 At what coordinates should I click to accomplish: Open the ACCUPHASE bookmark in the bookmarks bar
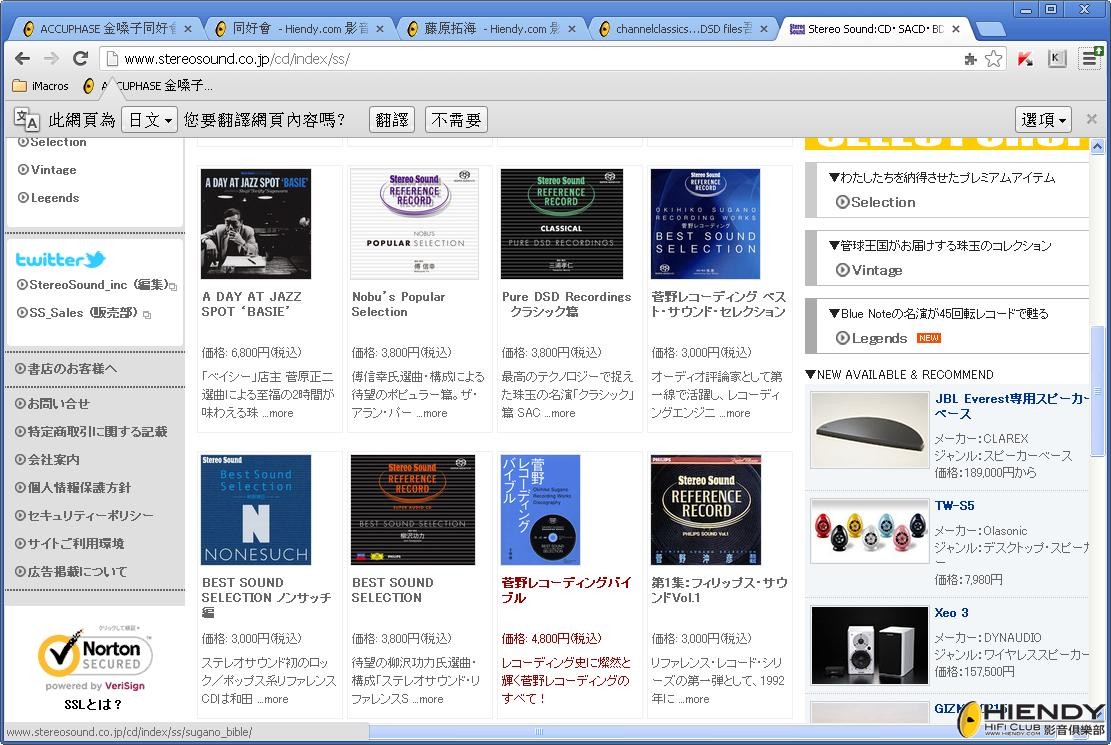coord(147,86)
